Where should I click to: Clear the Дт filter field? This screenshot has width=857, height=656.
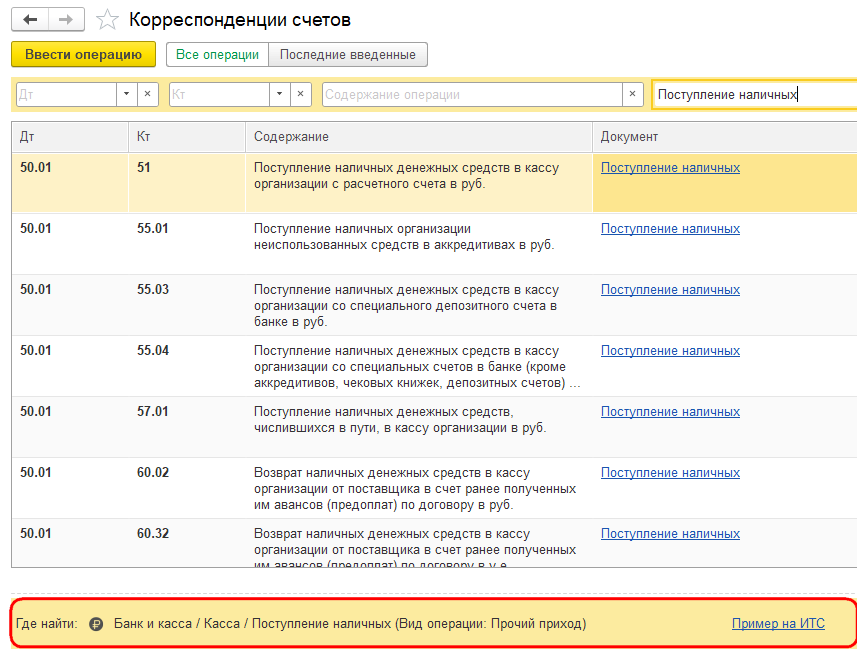pyautogui.click(x=147, y=94)
